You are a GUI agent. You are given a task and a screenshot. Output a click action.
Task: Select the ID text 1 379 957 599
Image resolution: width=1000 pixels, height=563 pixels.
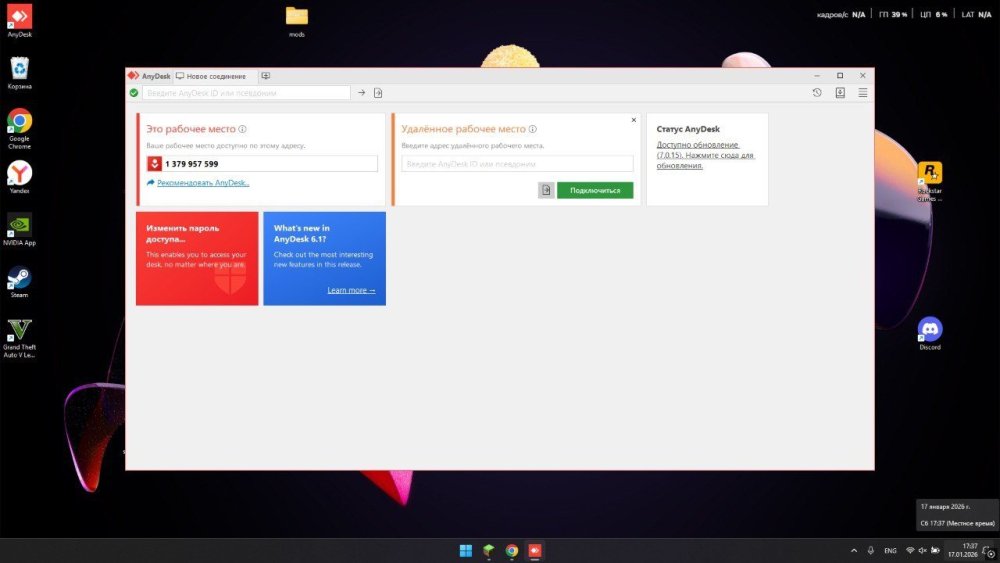pos(191,164)
